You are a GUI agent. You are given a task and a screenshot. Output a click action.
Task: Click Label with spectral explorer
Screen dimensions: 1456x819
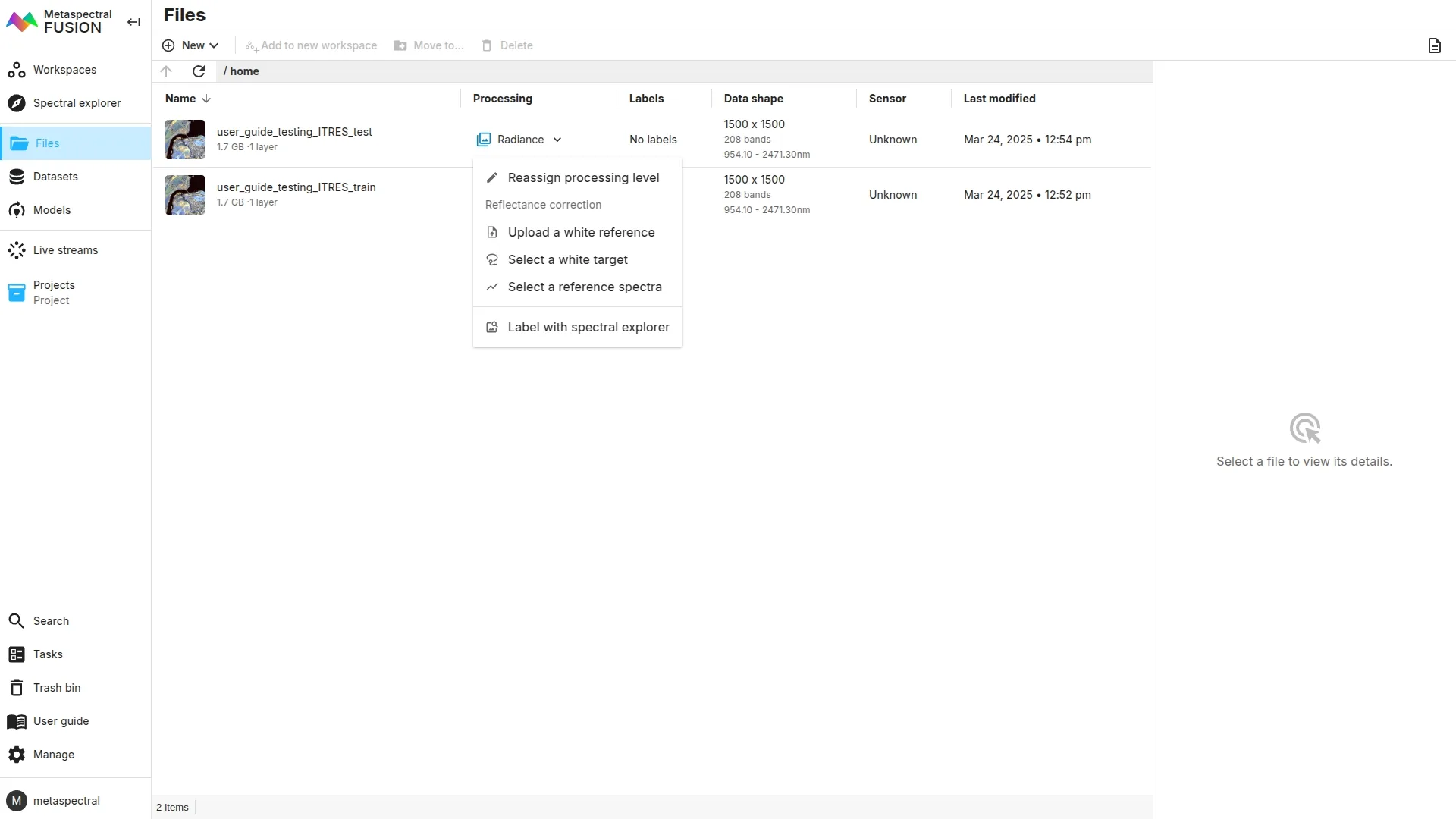(588, 327)
